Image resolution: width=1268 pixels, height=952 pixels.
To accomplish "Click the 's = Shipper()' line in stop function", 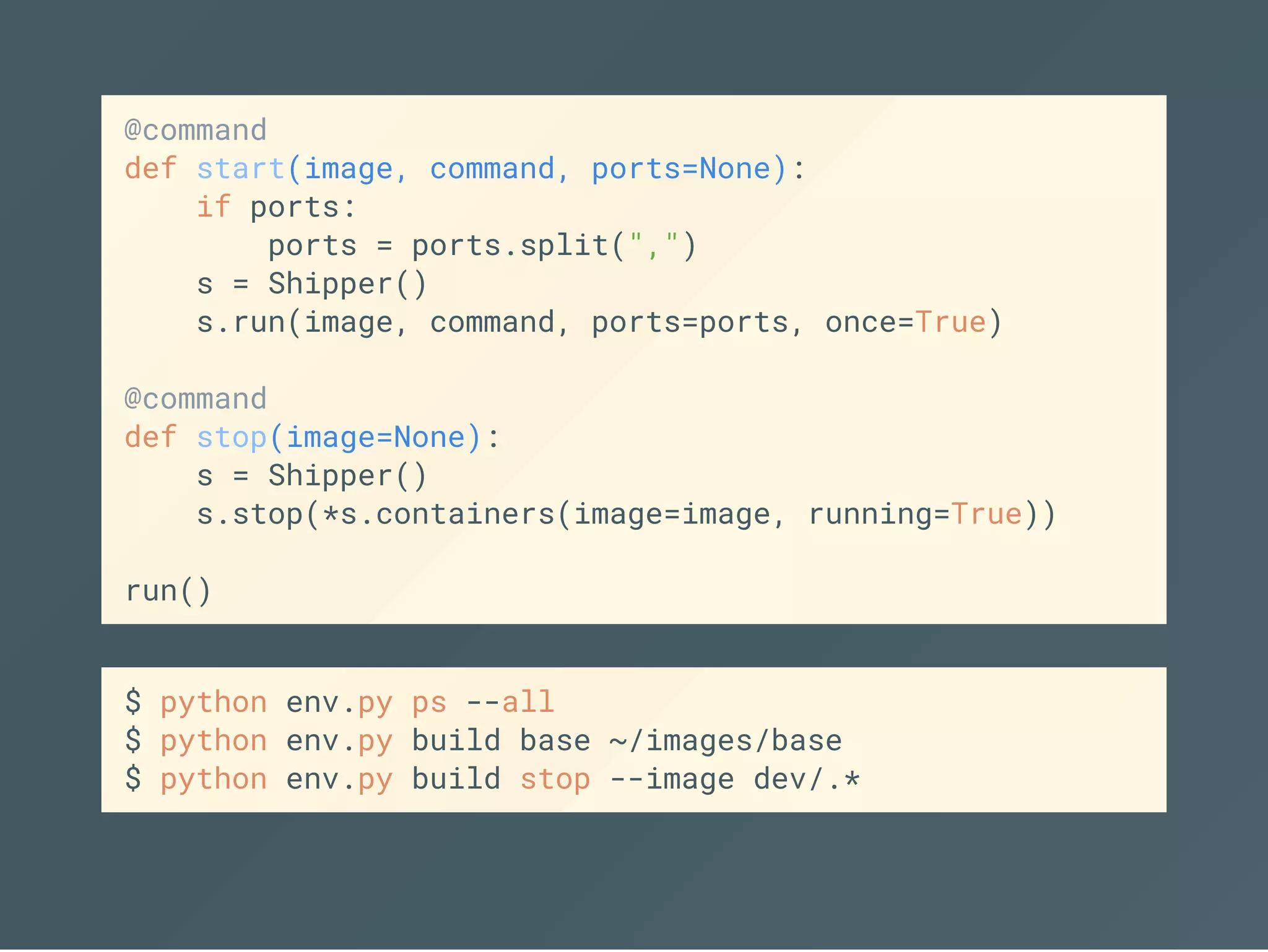I will 312,476.
